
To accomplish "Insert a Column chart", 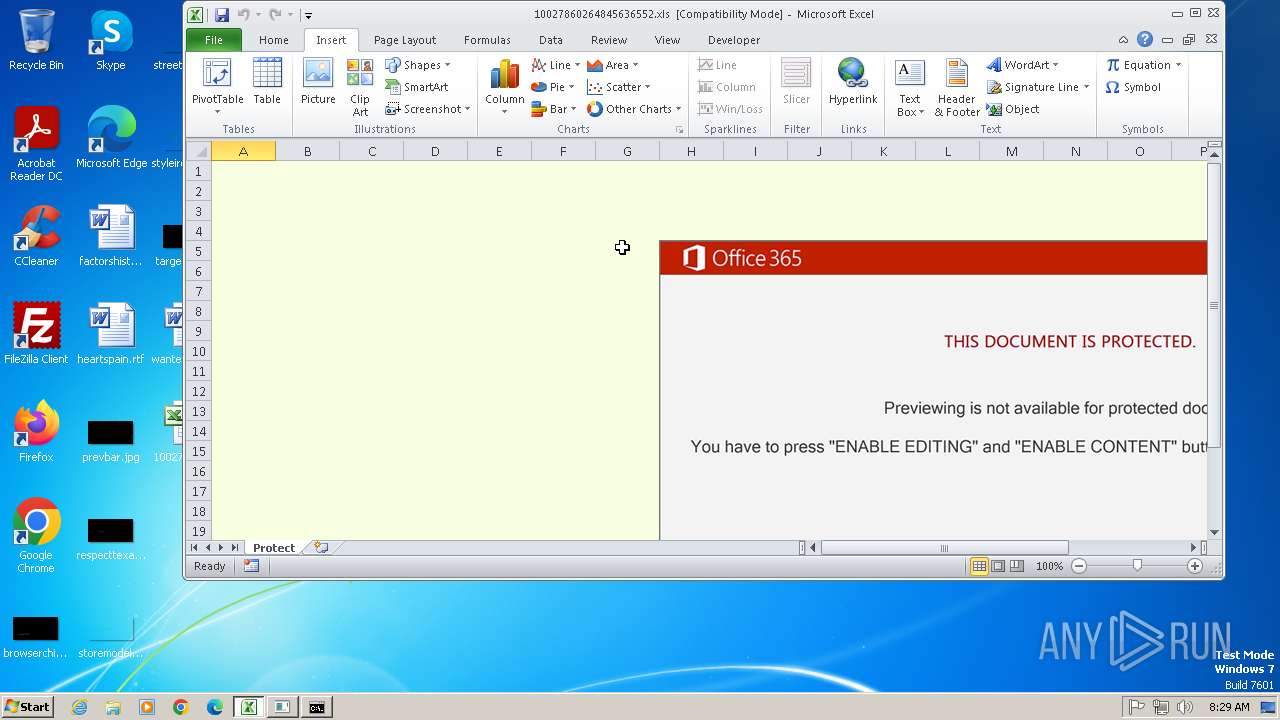I will click(x=505, y=87).
